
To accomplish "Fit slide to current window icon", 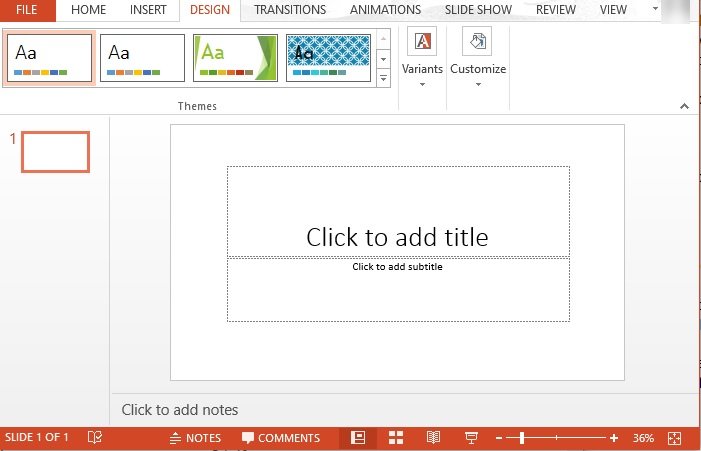I will tap(674, 438).
